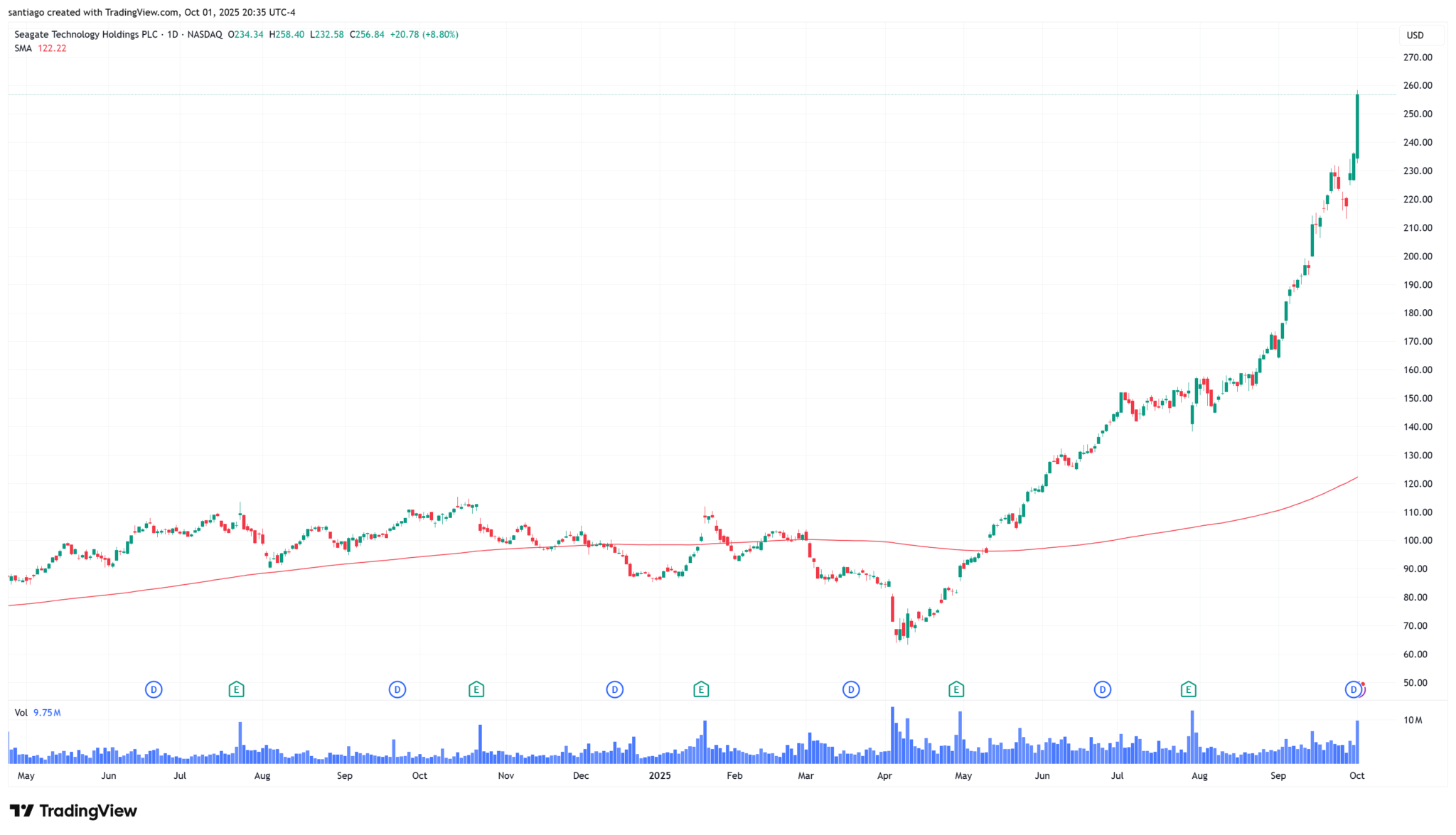Click the October 2025 dividend marker
This screenshot has width=1456, height=835.
pos(1353,689)
